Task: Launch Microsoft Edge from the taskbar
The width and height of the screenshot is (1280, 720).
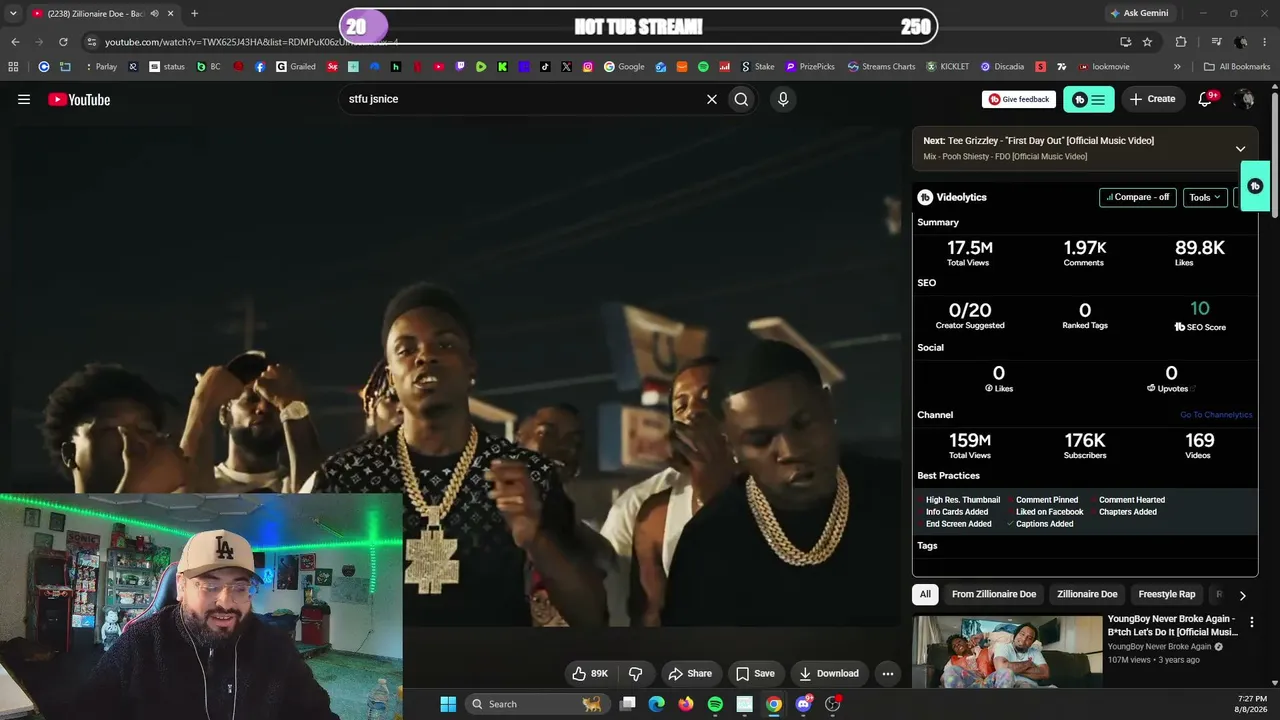Action: 656,704
